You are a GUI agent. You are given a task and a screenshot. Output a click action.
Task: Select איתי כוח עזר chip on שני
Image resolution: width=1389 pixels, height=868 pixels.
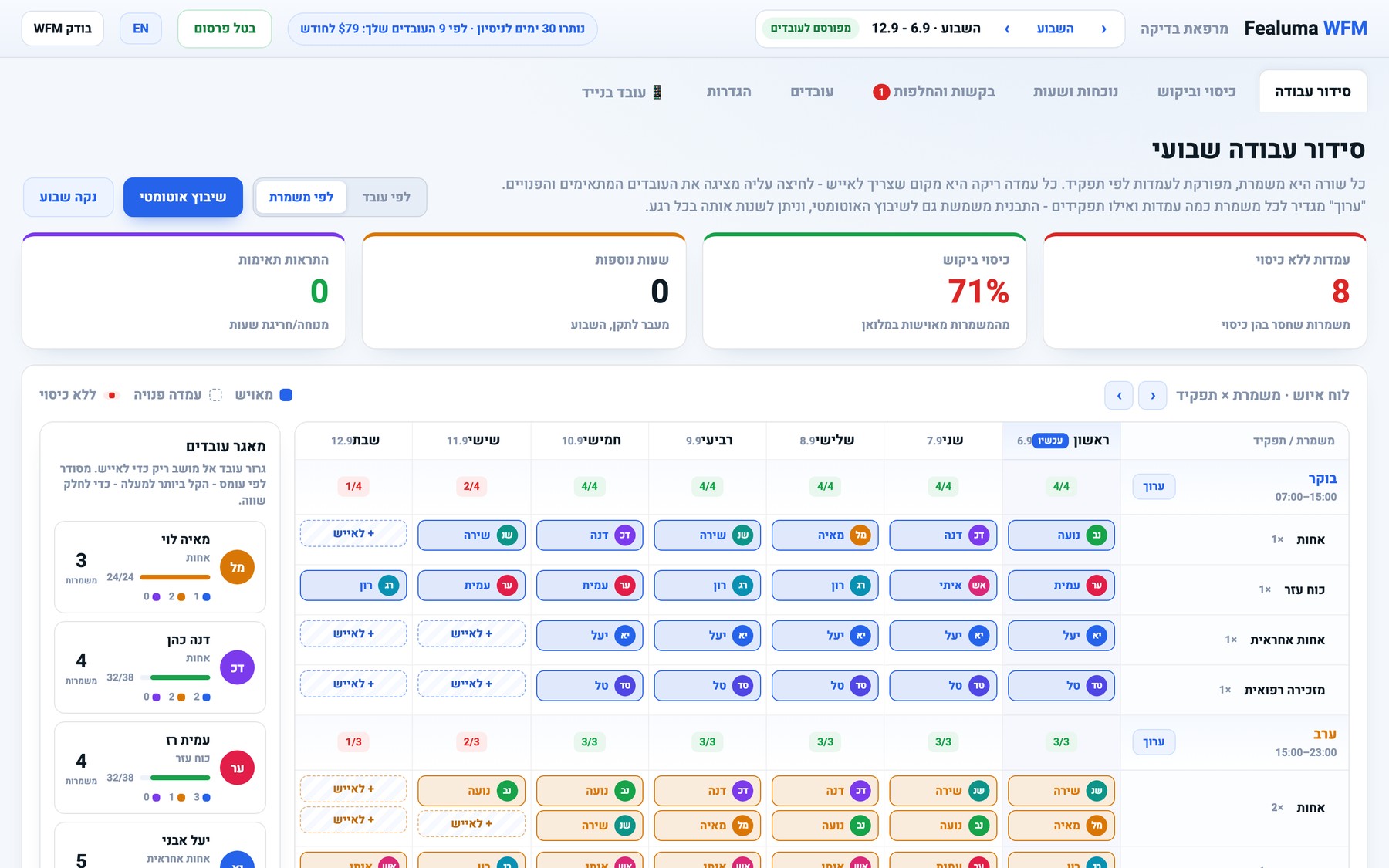pyautogui.click(x=943, y=586)
